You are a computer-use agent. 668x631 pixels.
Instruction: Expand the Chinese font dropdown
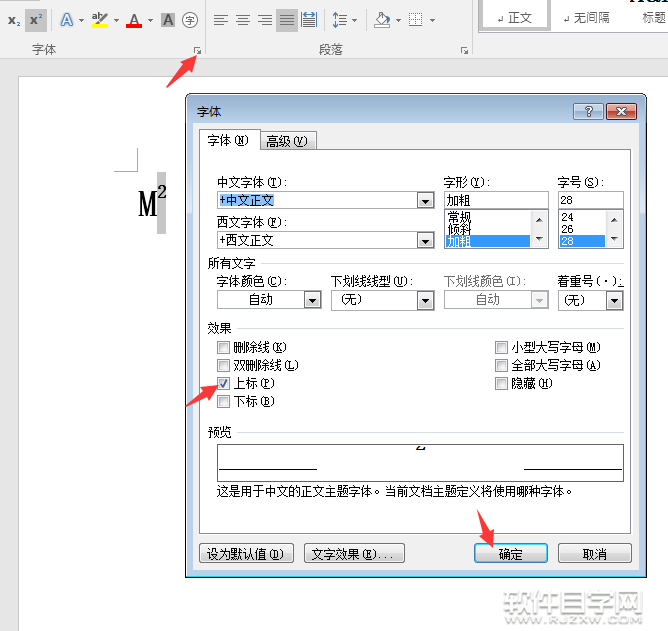[425, 201]
